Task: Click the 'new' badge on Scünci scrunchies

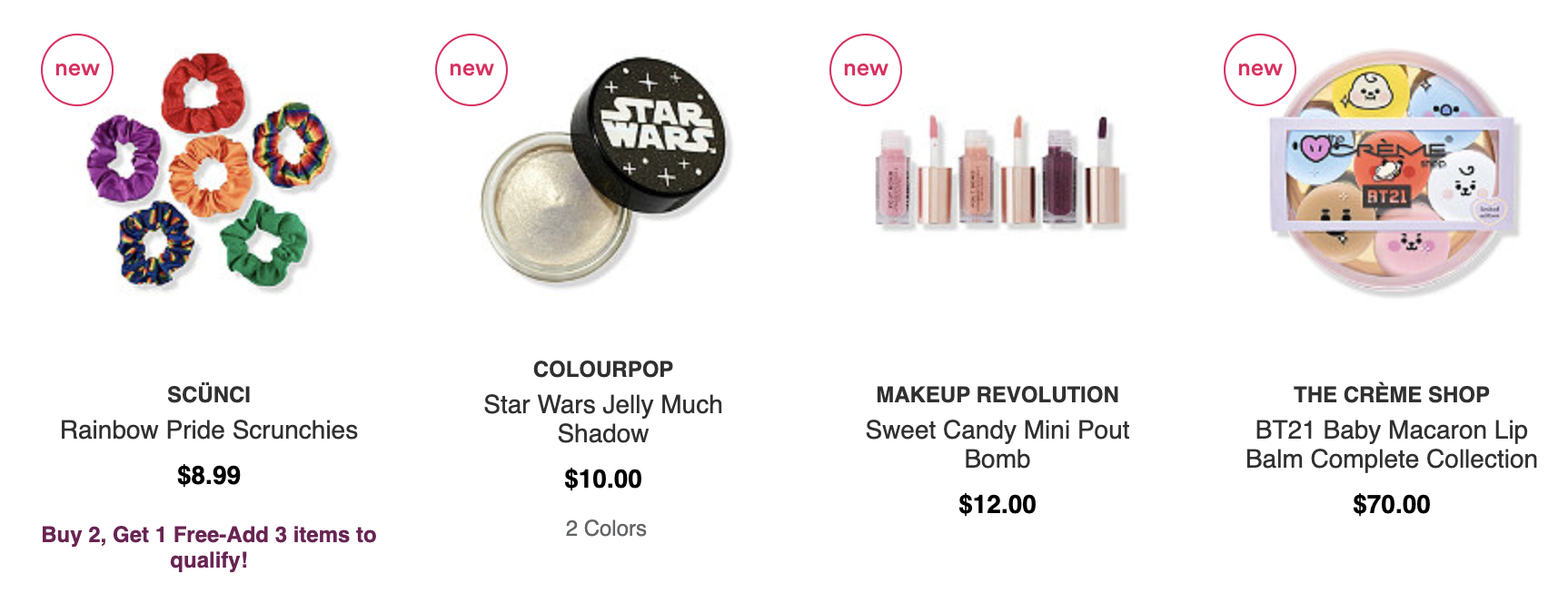Action: coord(77,70)
